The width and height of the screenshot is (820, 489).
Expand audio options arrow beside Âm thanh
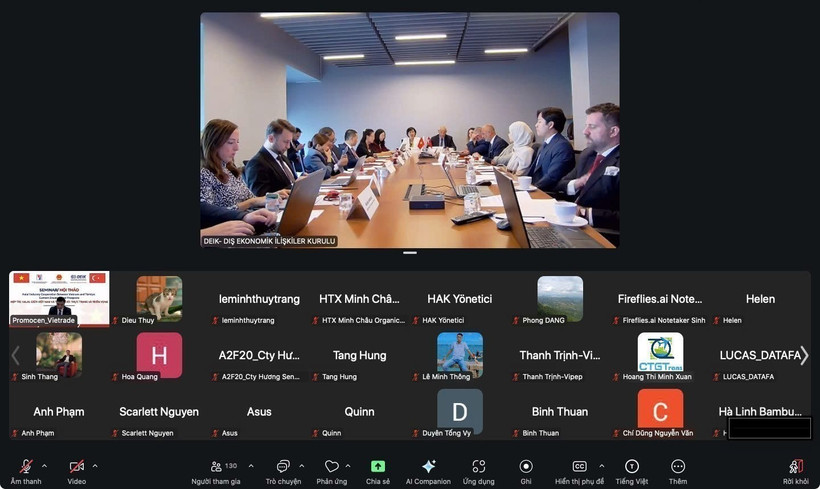pyautogui.click(x=44, y=465)
